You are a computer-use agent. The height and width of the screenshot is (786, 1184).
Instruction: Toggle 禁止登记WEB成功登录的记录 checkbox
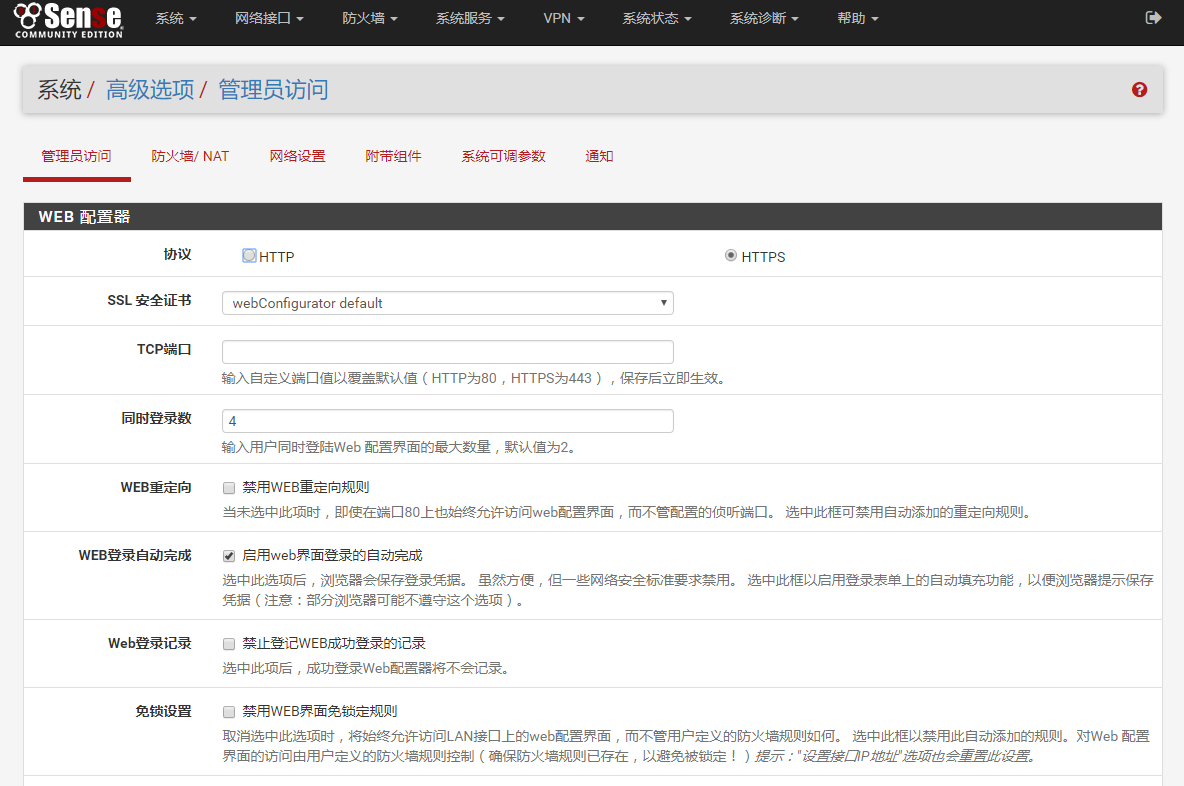coord(229,644)
